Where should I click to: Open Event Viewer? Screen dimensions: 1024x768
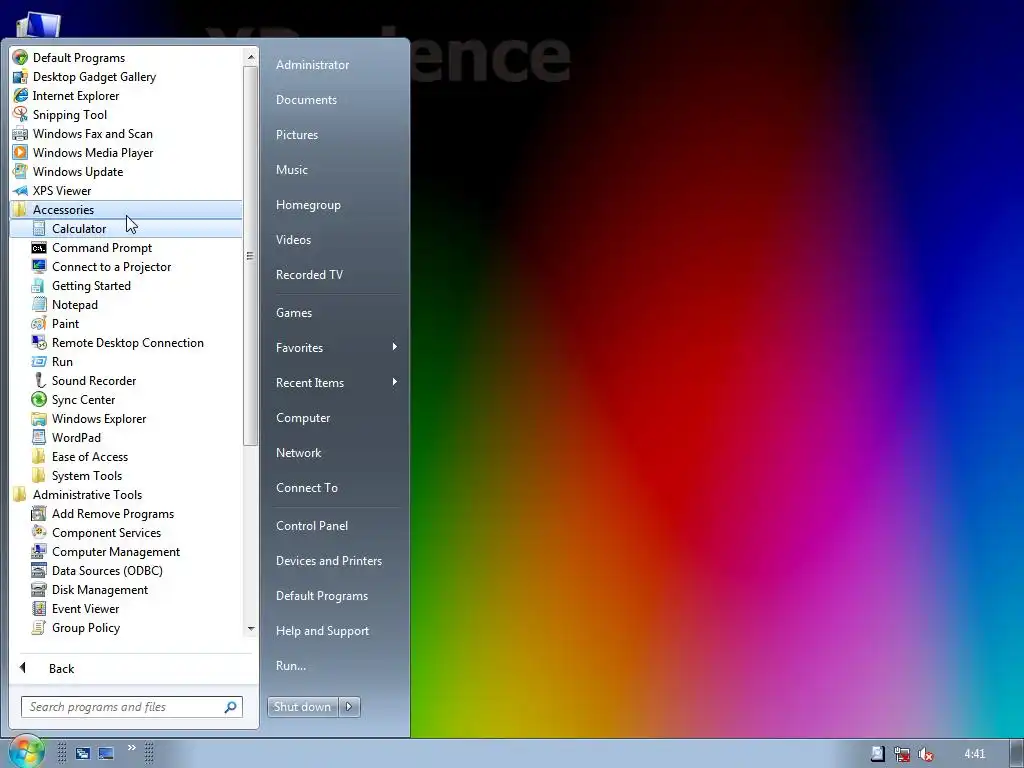(x=126, y=609)
